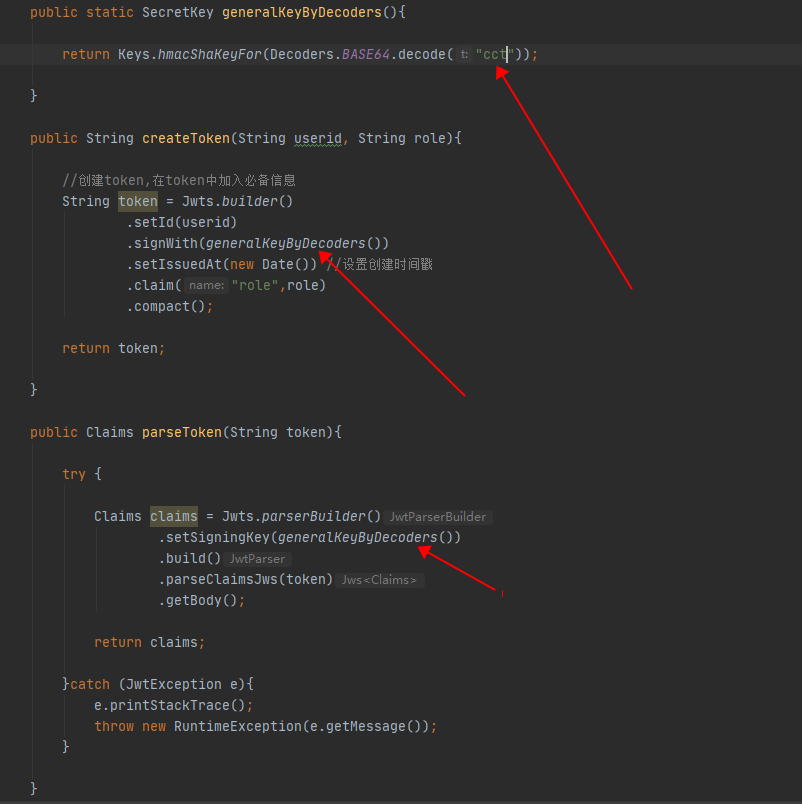This screenshot has height=804, width=802.
Task: Click the parseToken method name
Action: click(181, 432)
